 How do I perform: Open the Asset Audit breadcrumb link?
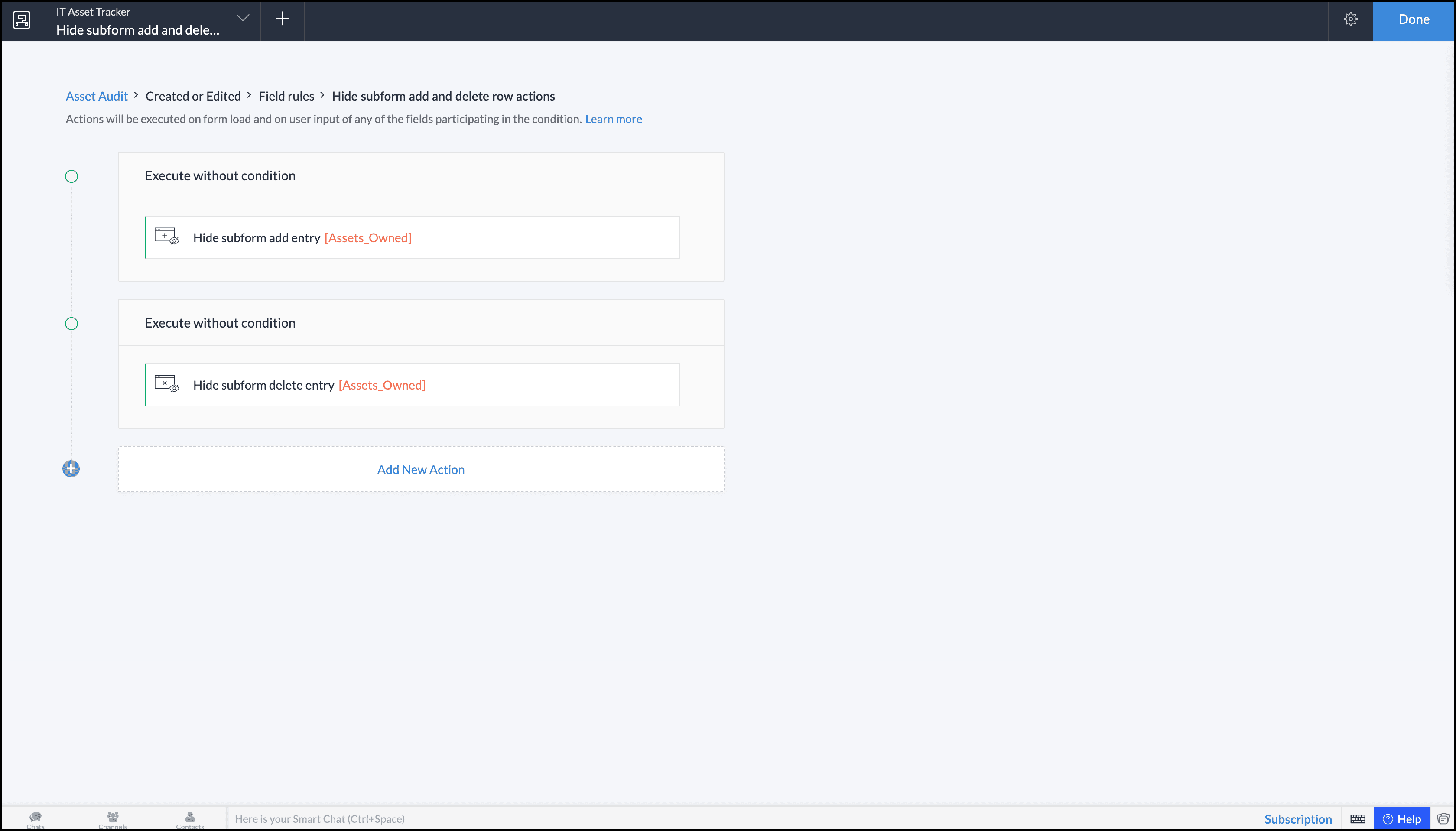tap(97, 96)
